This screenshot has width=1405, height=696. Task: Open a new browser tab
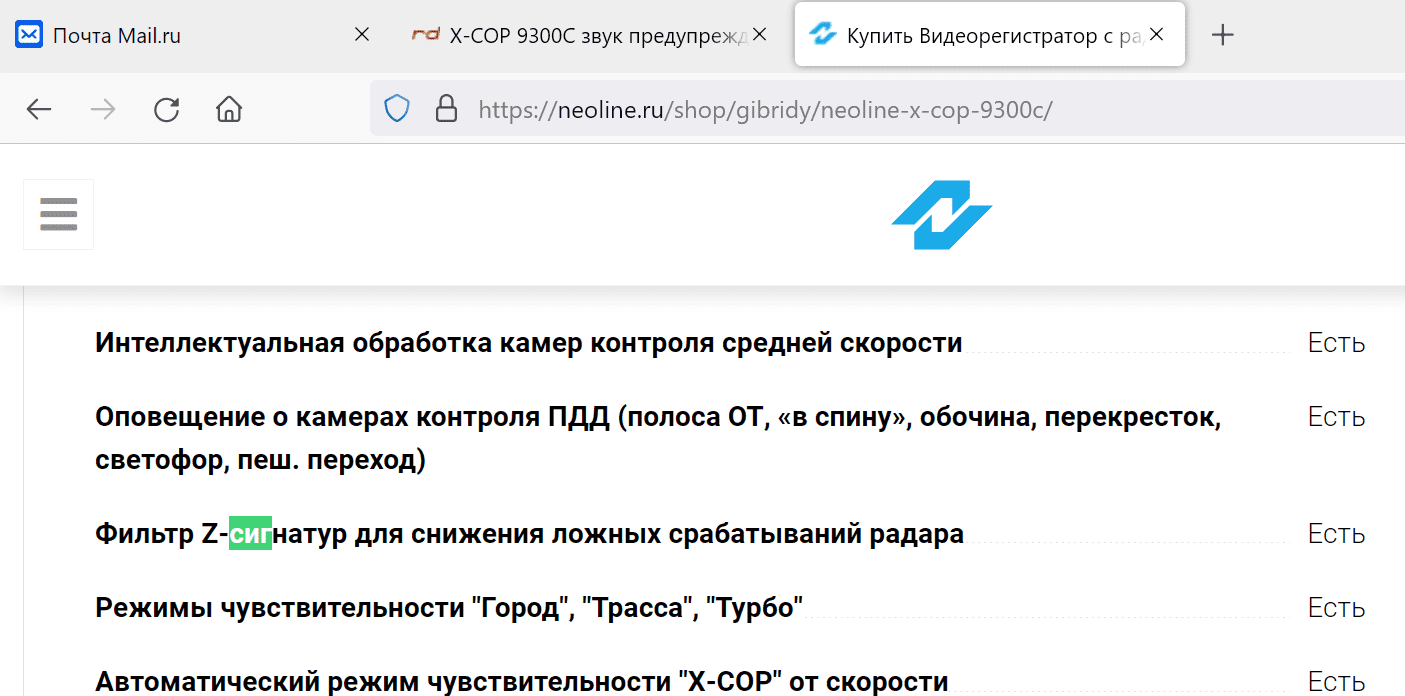[x=1222, y=35]
